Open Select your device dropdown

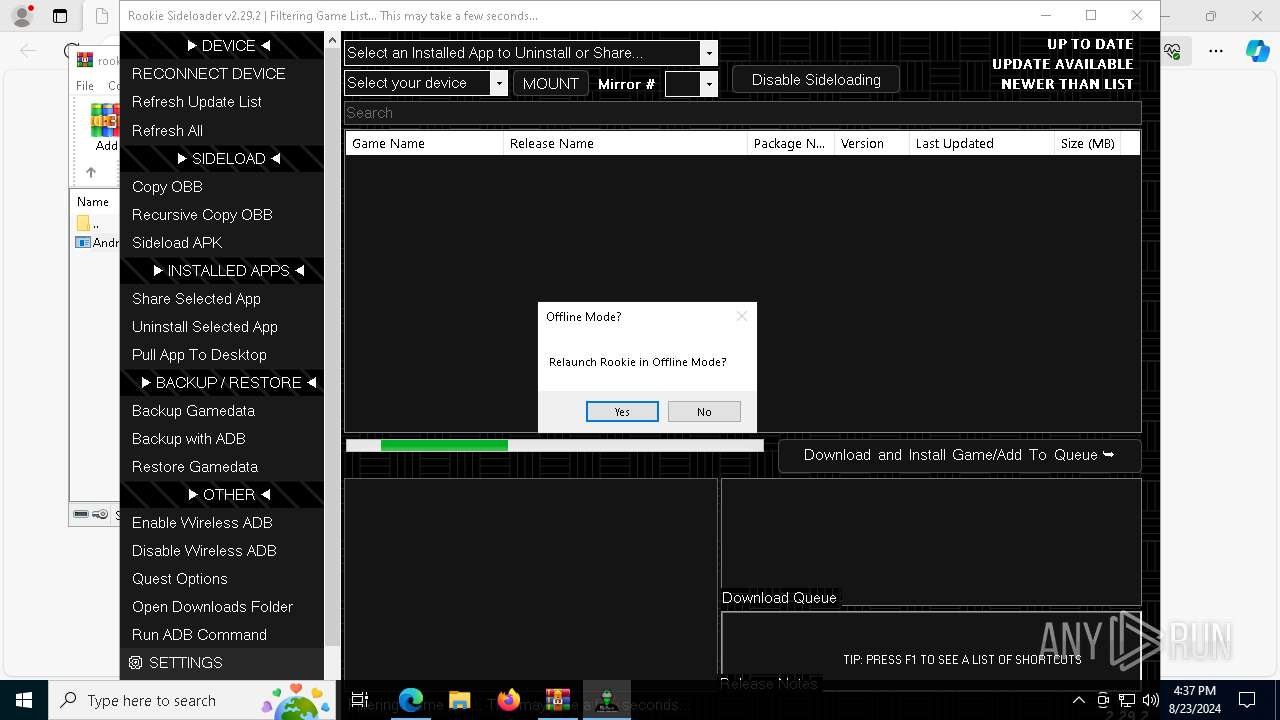[426, 83]
